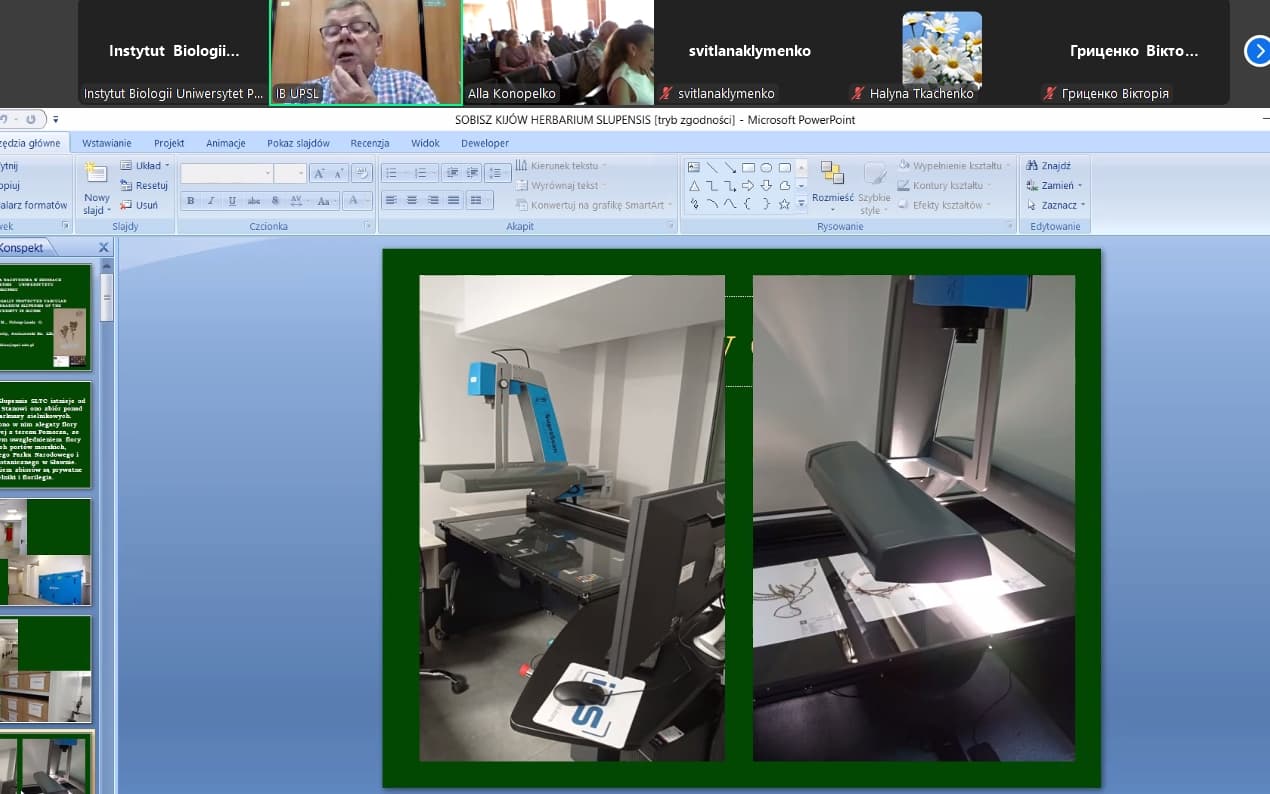The image size is (1270, 794).
Task: Close the Konspekt slide panel
Action: tap(103, 248)
